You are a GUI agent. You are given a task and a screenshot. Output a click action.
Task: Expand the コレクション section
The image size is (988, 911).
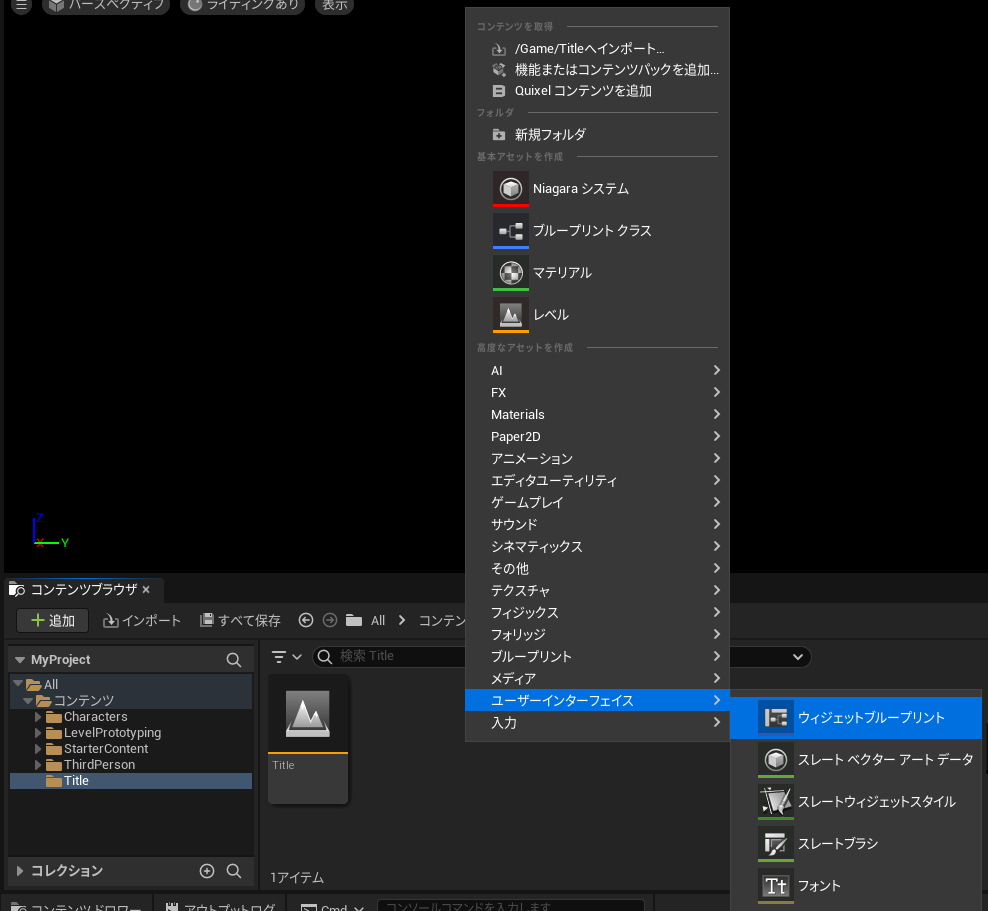click(x=20, y=871)
